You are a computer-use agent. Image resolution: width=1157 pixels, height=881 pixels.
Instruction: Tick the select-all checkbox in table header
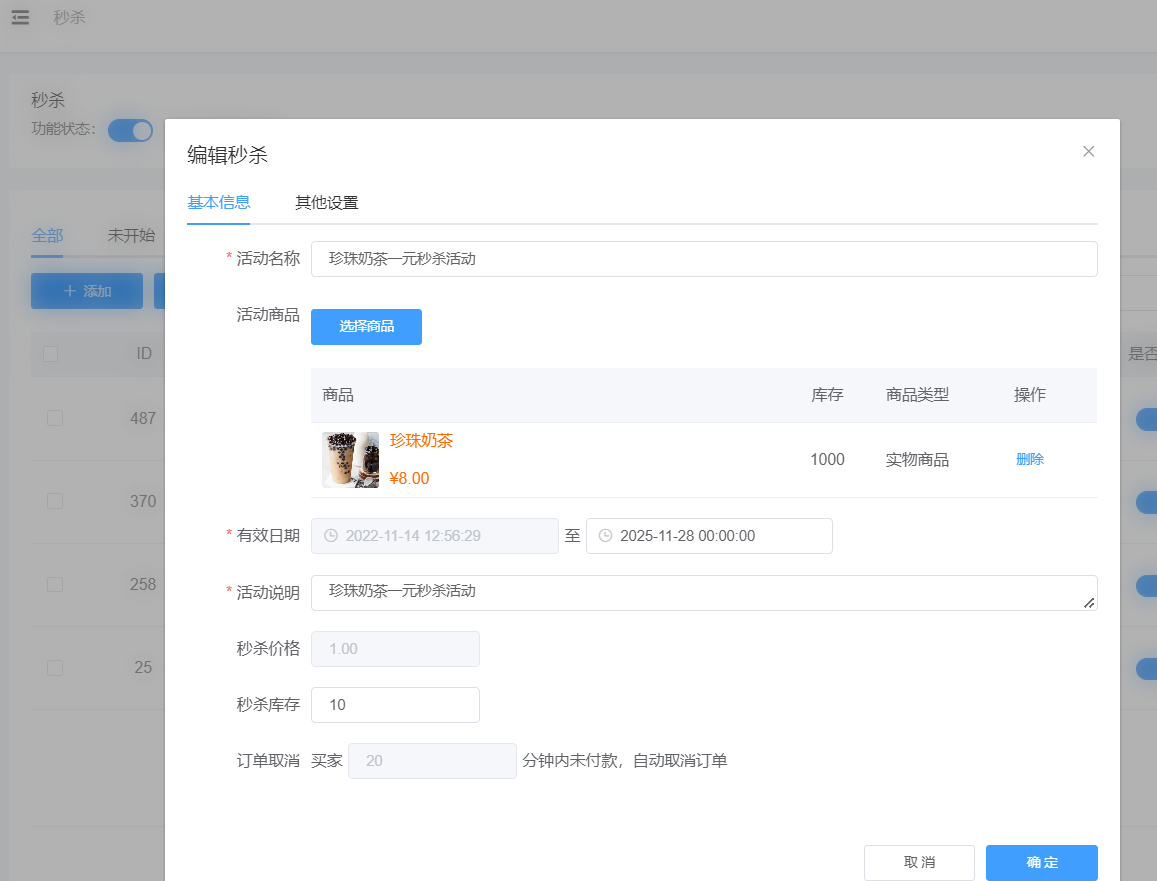click(51, 353)
